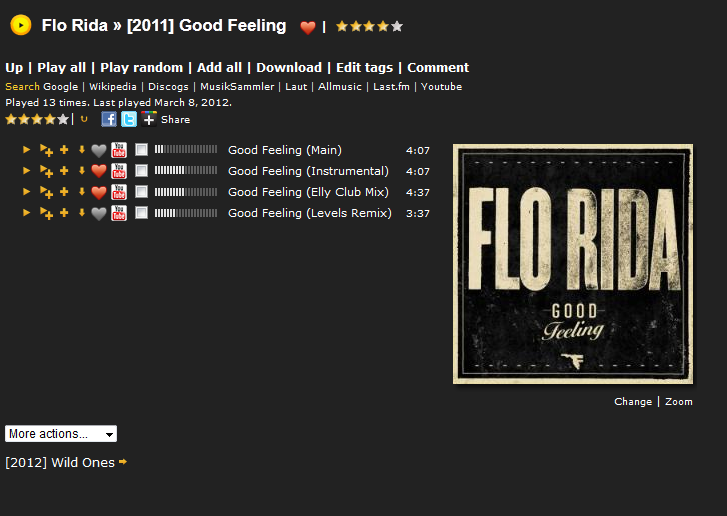The height and width of the screenshot is (516, 727).
Task: Play the Good Feeling (Main) track
Action: click(x=27, y=150)
